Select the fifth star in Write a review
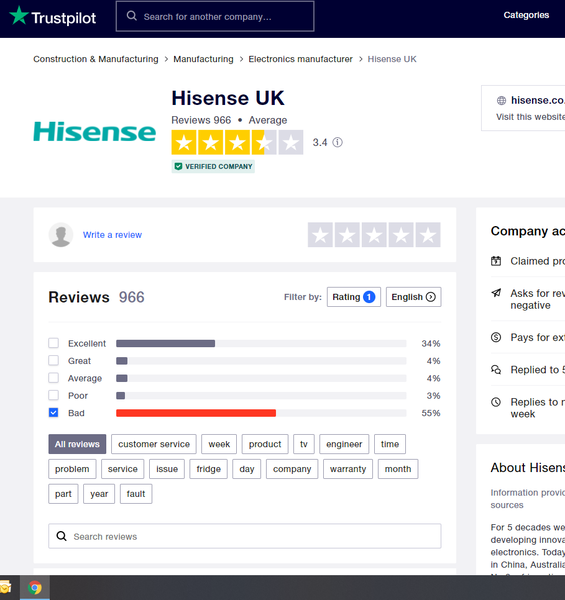The height and width of the screenshot is (600, 565). coord(428,235)
